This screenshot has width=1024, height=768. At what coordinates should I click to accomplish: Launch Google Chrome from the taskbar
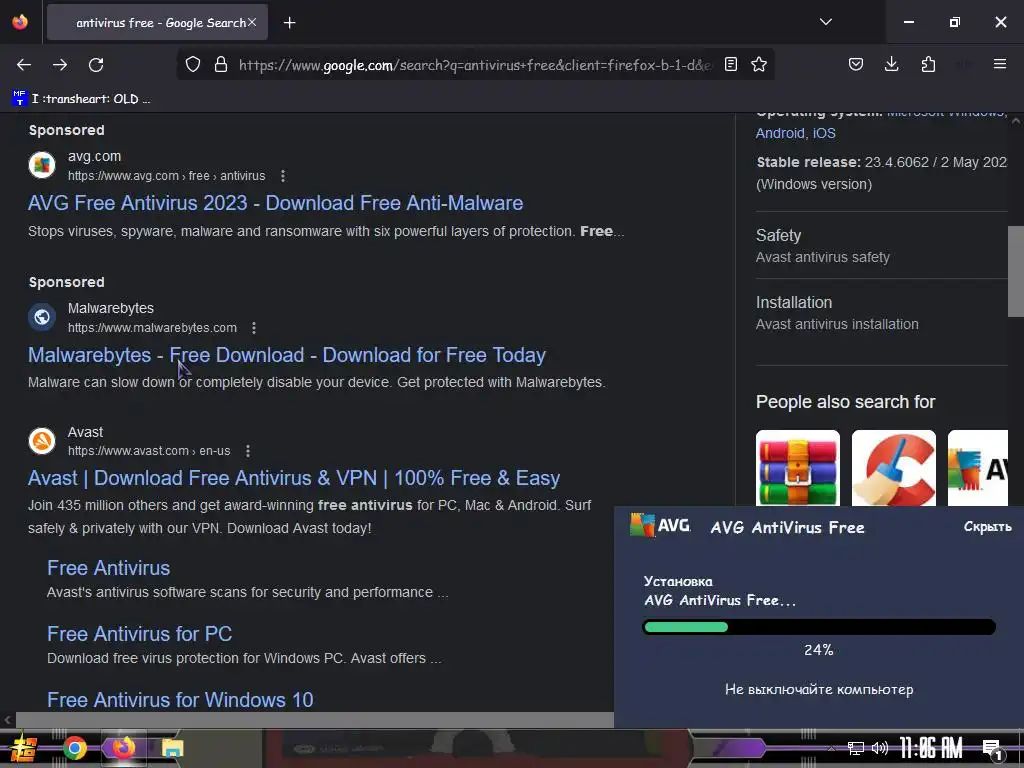point(74,748)
